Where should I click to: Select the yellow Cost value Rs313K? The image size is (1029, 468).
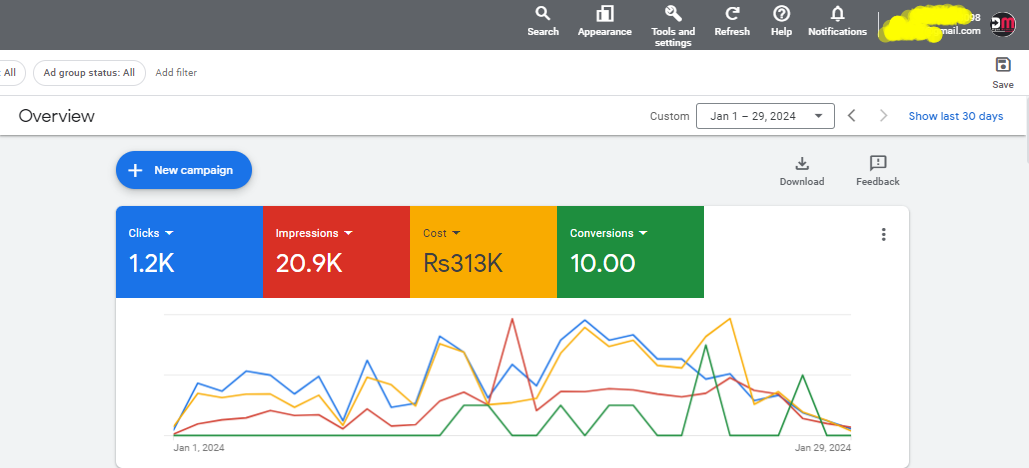463,263
